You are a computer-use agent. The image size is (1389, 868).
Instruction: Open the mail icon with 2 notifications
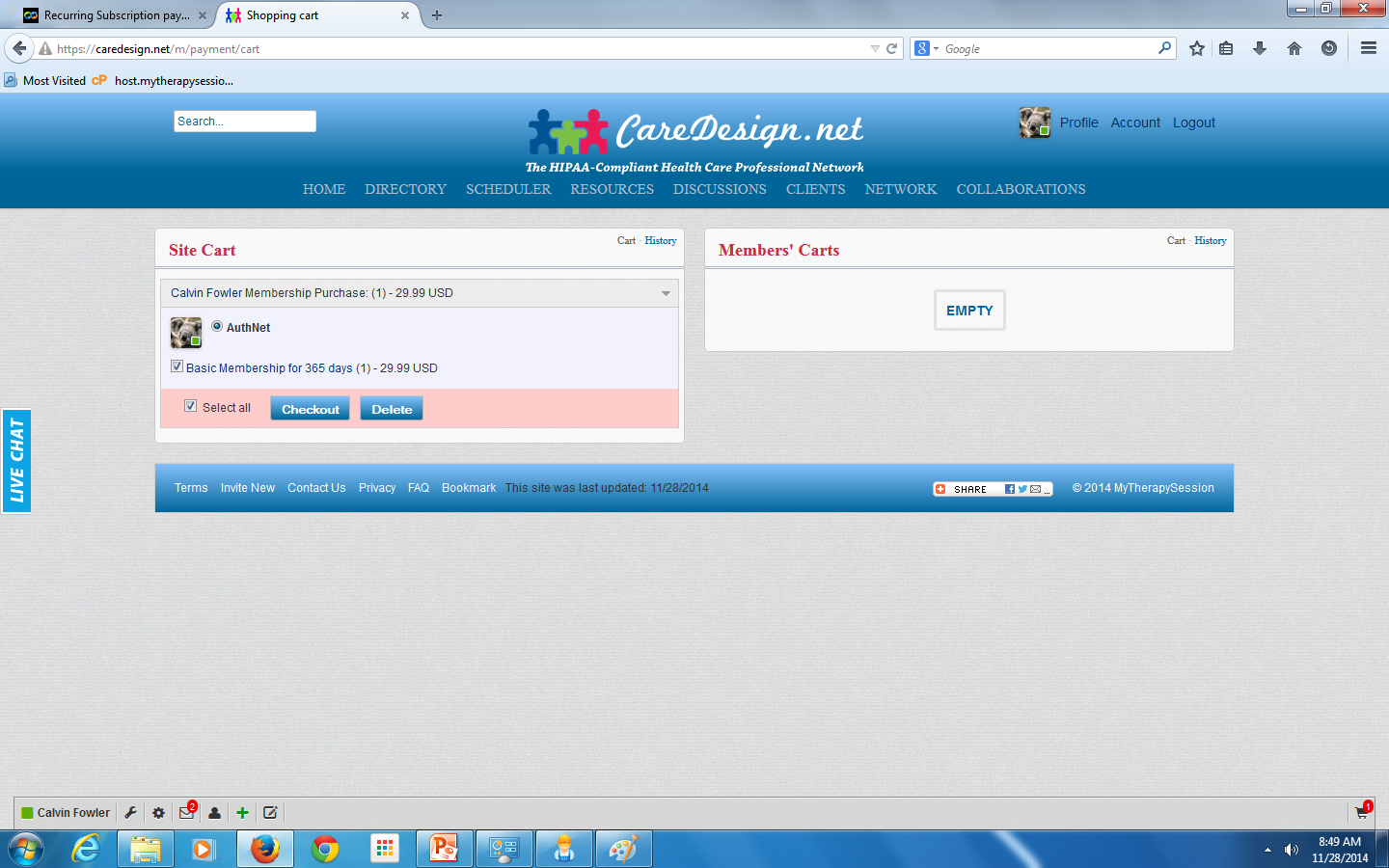187,812
